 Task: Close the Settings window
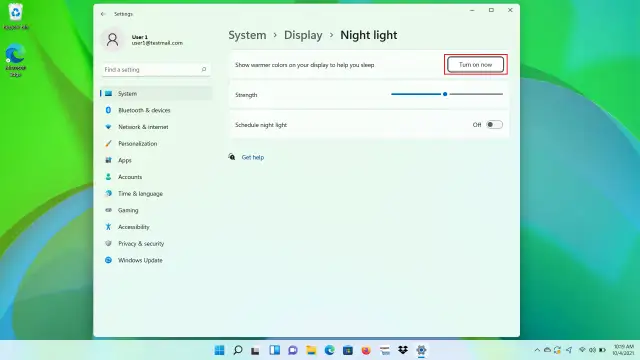click(x=510, y=10)
